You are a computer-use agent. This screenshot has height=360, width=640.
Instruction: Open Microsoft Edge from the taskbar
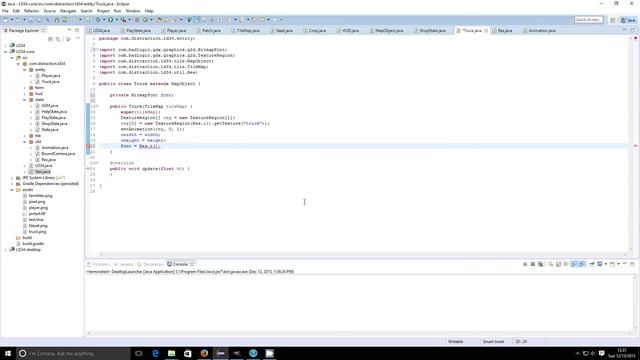(x=155, y=353)
